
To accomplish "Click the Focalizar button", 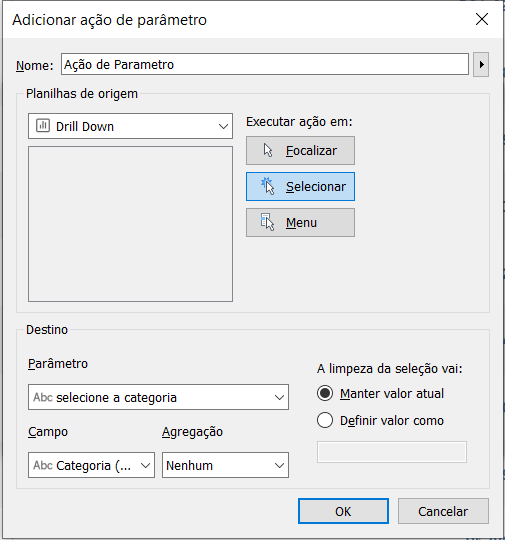I will pos(300,150).
